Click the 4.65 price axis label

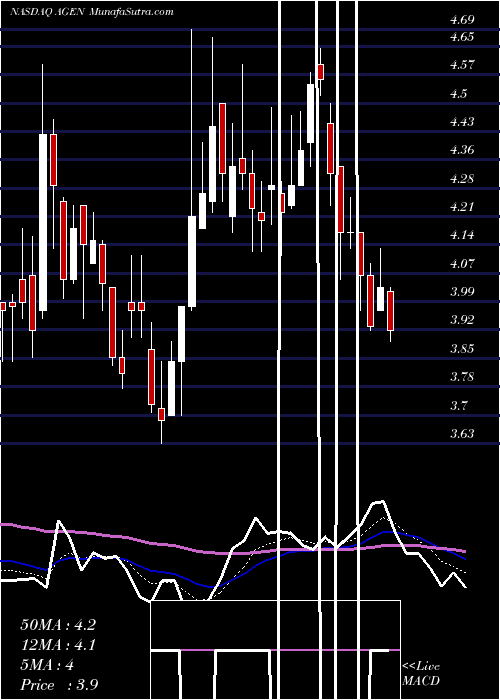pos(462,37)
